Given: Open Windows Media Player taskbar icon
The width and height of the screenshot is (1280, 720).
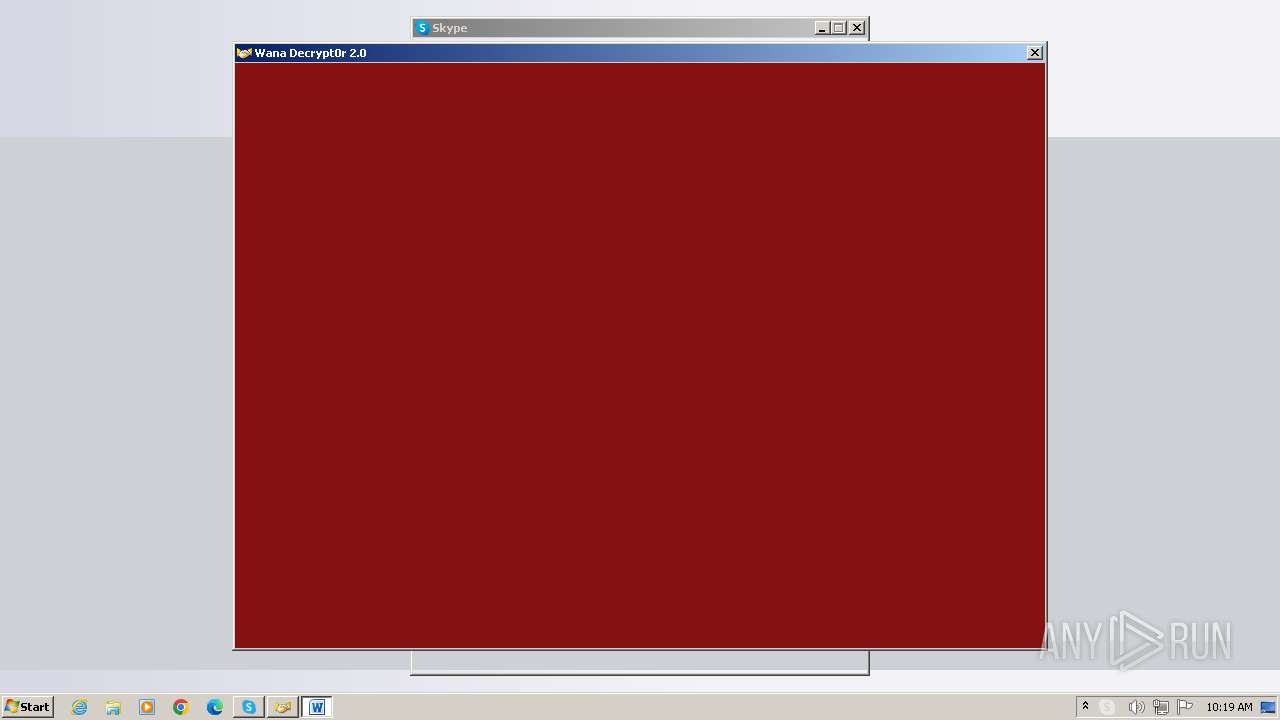Looking at the screenshot, I should pos(147,707).
